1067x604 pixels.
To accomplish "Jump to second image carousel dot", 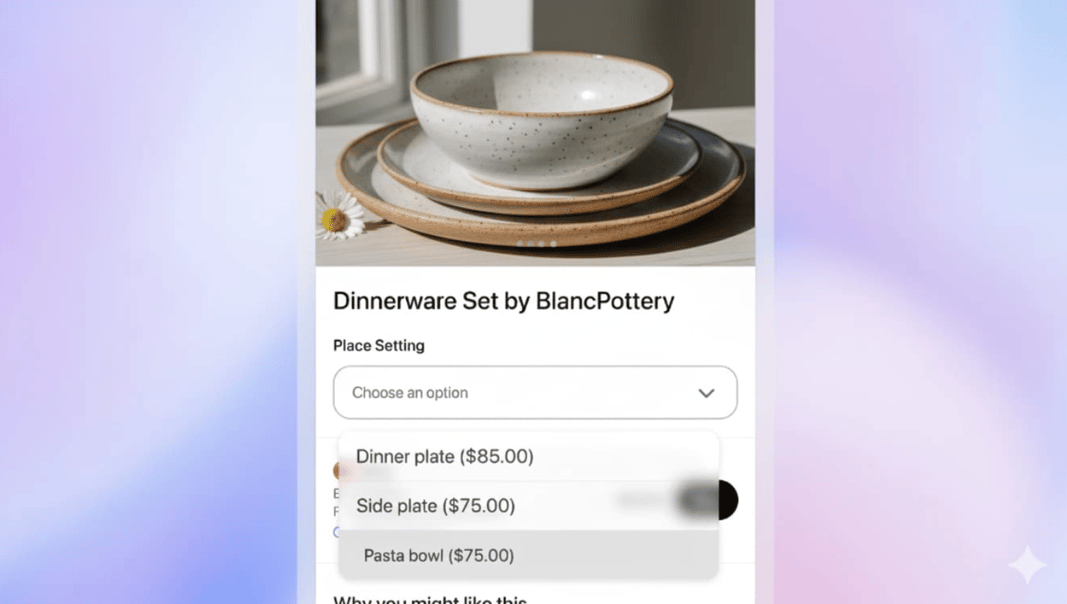I will tap(531, 244).
